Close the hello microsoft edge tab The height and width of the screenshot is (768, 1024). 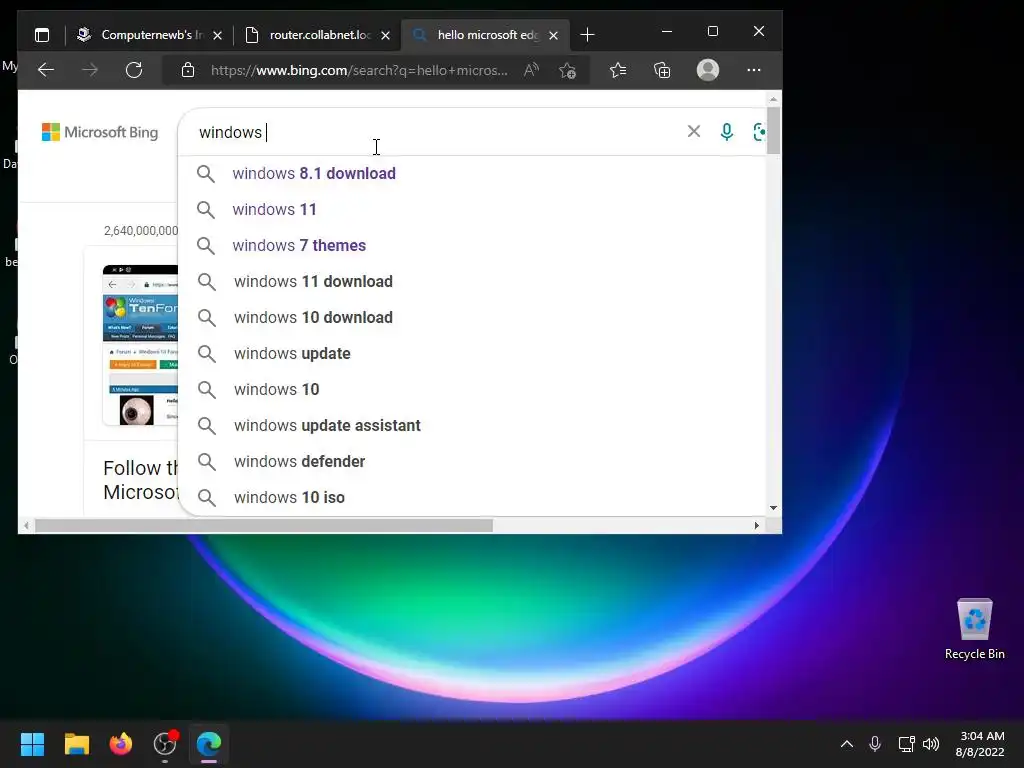pyautogui.click(x=554, y=35)
